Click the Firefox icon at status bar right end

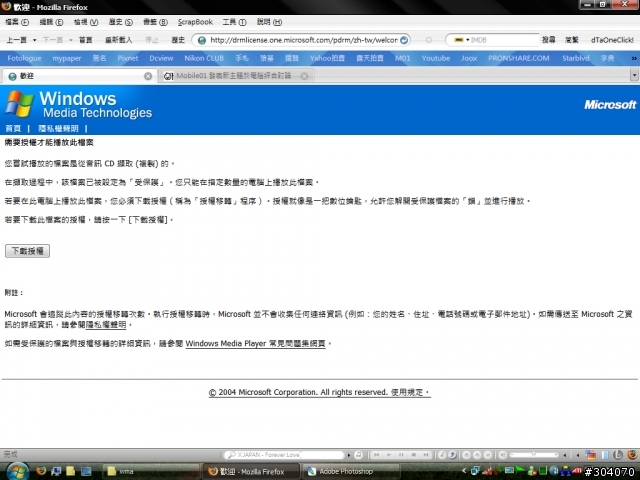633,454
